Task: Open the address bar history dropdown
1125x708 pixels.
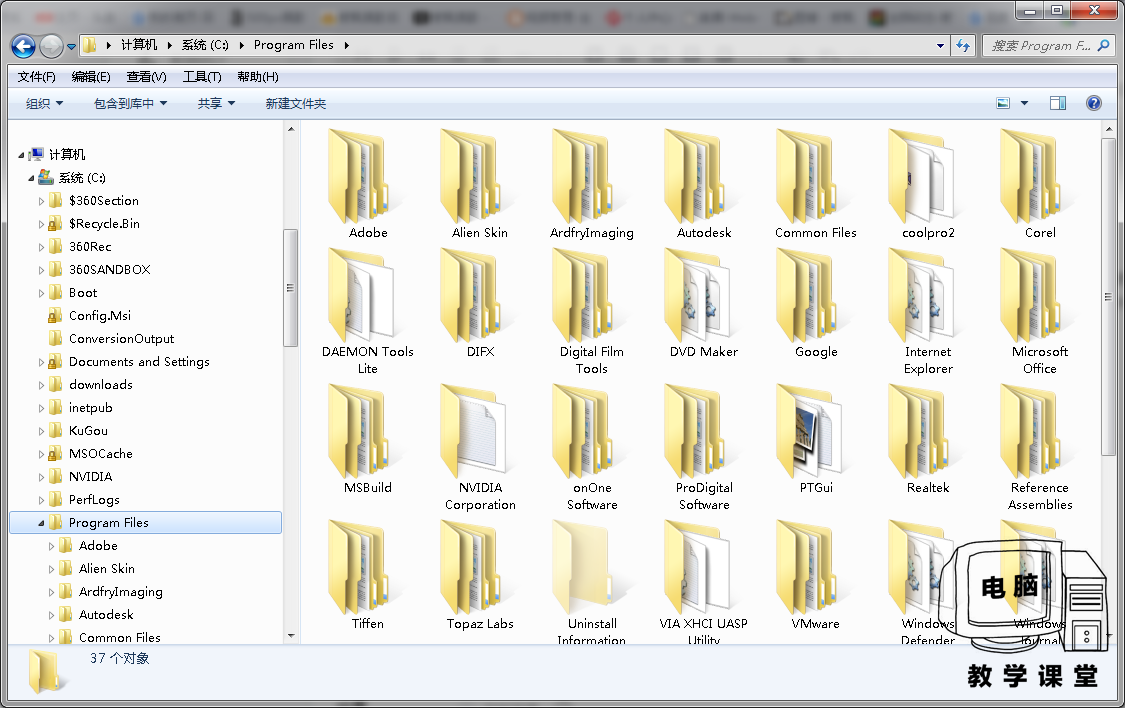Action: (x=940, y=46)
